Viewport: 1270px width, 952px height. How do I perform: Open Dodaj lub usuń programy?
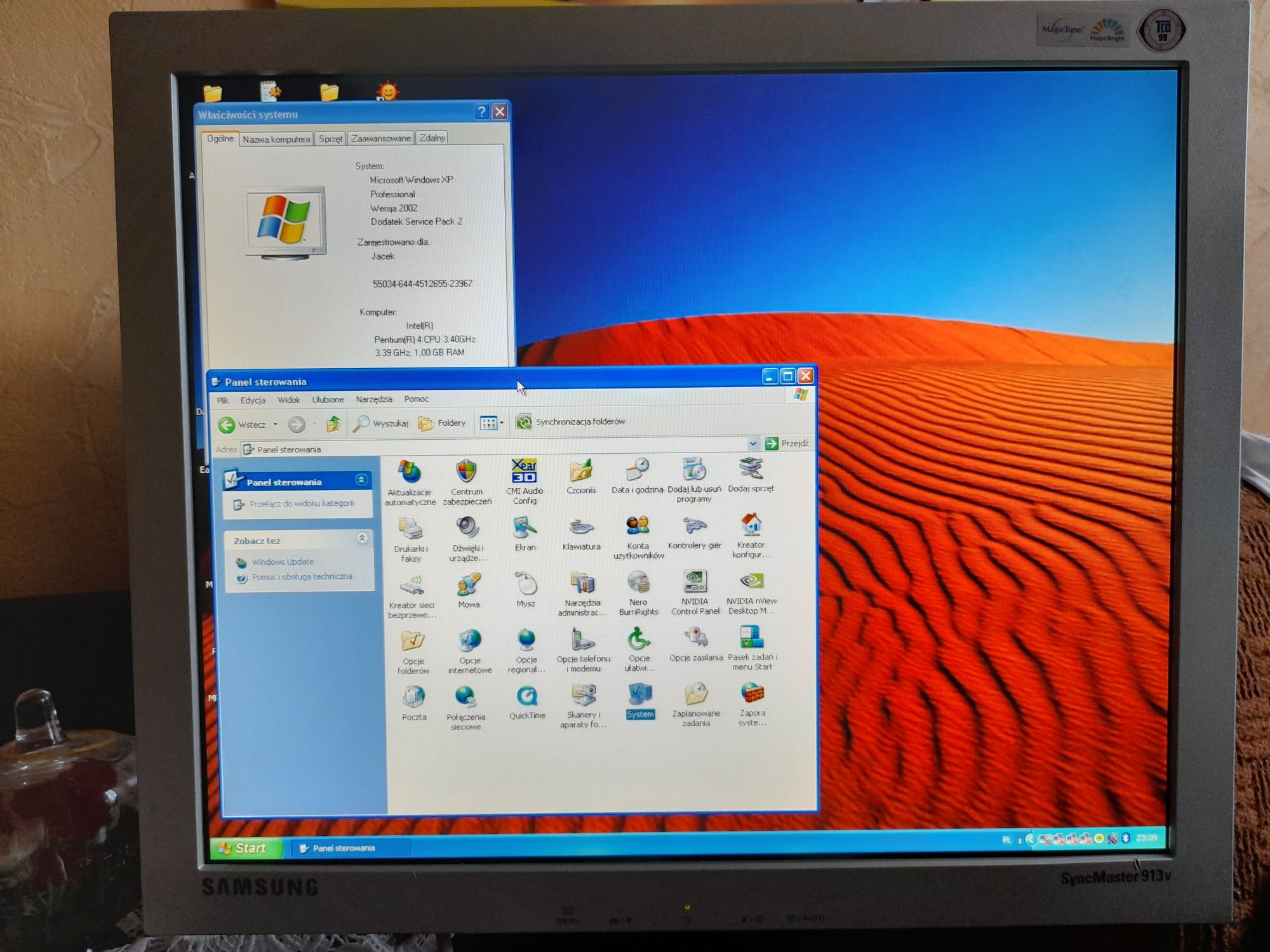(694, 480)
